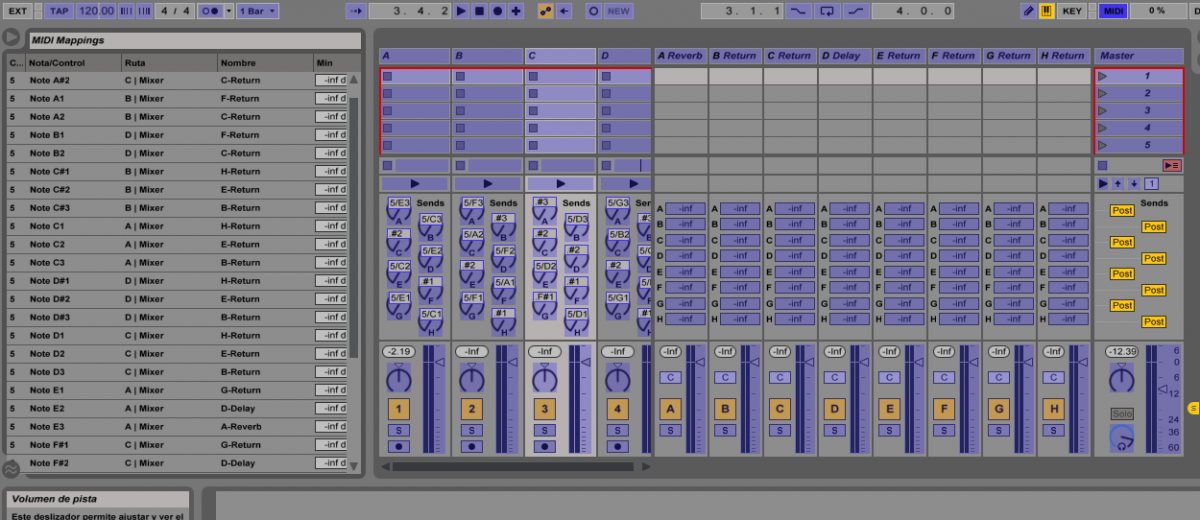Open the 1 Bar quantization dropdown
Screen dimensions: 1200x520
pos(258,11)
